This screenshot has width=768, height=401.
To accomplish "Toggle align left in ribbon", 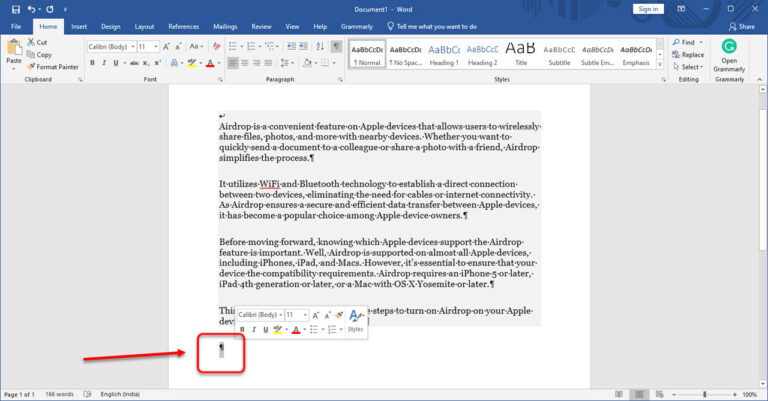I will click(233, 63).
